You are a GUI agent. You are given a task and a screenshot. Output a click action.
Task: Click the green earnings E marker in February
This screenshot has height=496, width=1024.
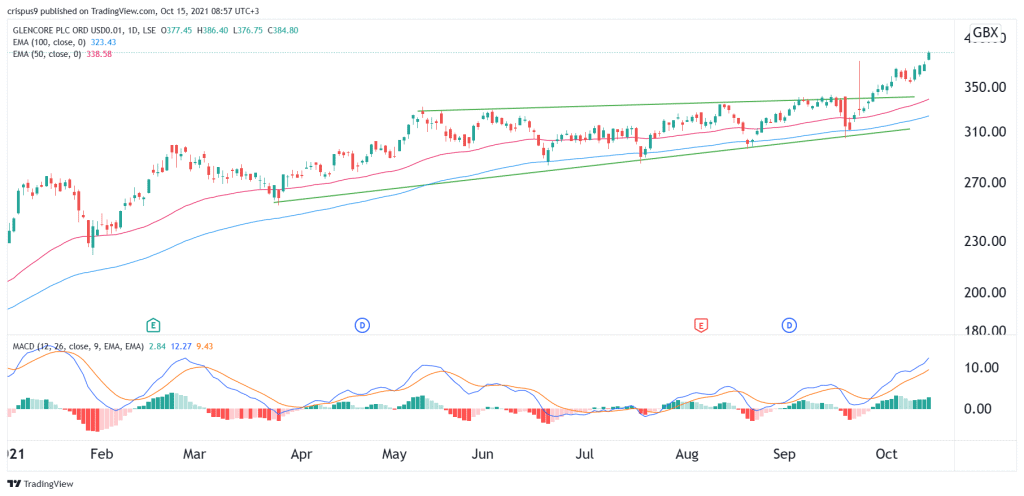tap(153, 324)
